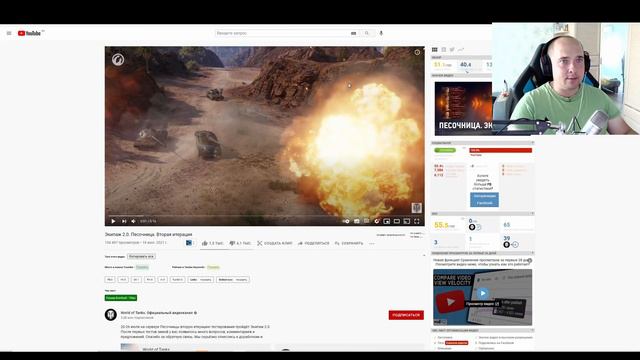Toggle the autoplay switch in the player
Screen dimensions: 640x360
point(346,221)
